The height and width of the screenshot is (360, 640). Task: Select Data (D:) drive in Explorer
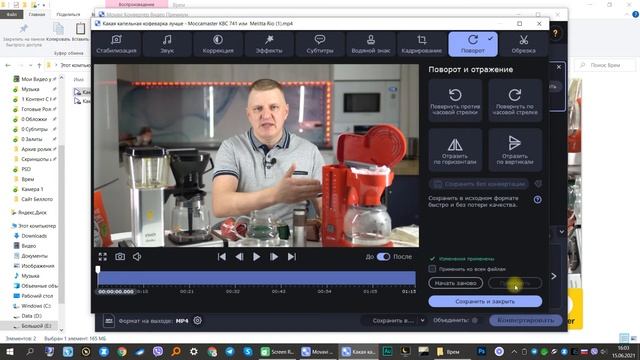[31, 316]
